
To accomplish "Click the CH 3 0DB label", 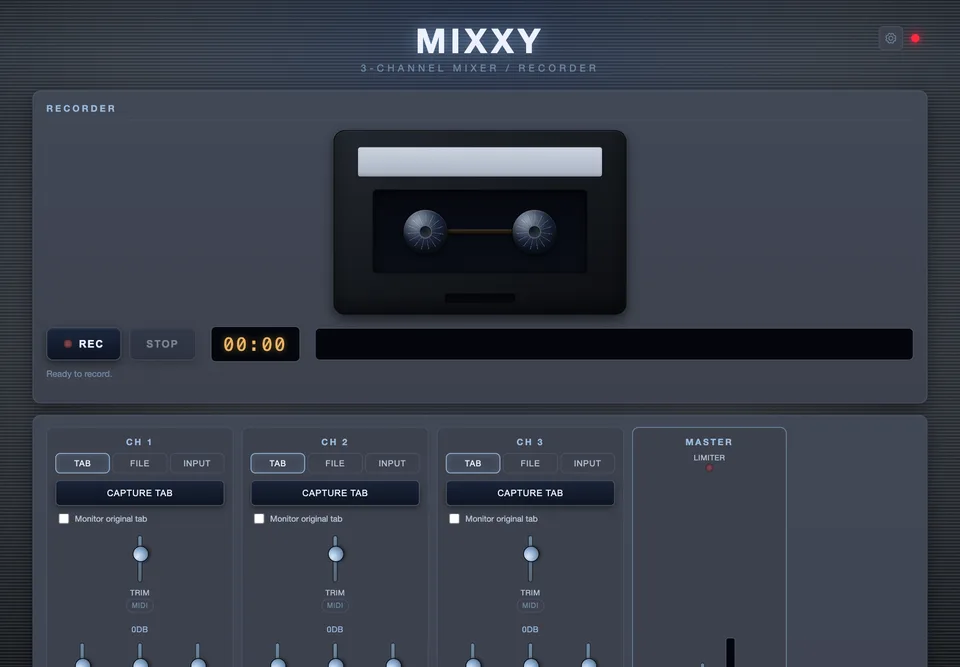I will click(530, 630).
